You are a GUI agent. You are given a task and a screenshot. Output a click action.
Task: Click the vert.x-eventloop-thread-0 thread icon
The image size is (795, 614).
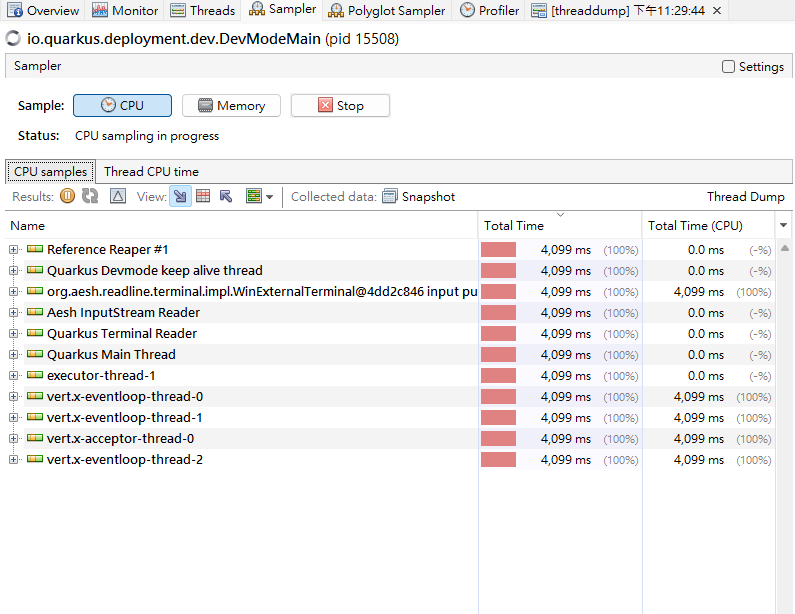34,396
